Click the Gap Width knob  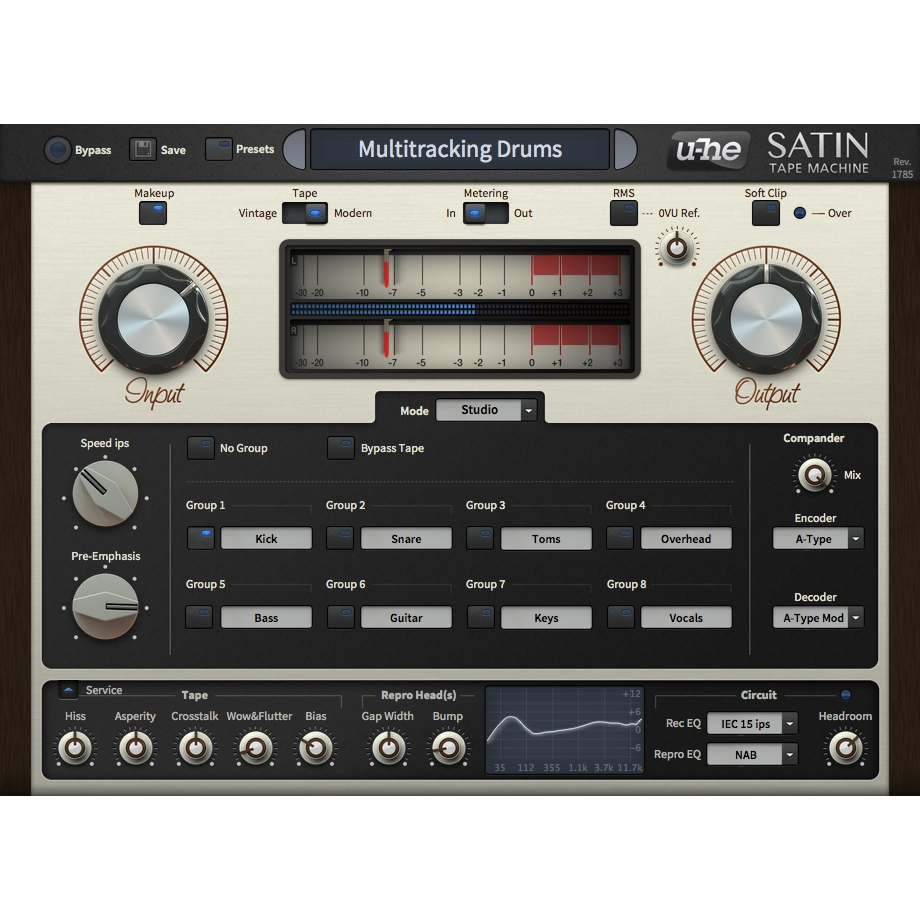pyautogui.click(x=388, y=748)
